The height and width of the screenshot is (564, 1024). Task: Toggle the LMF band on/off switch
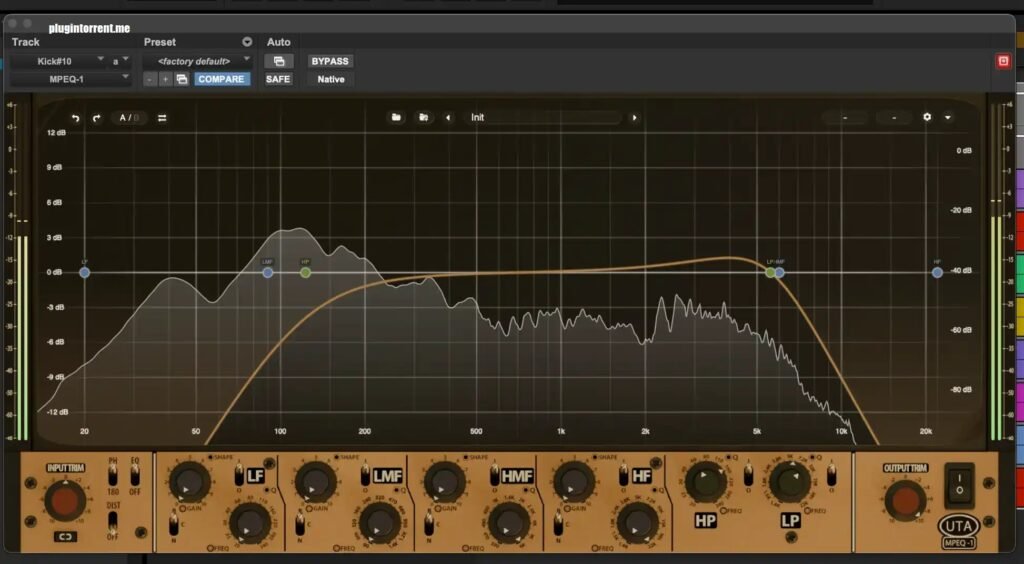point(366,477)
